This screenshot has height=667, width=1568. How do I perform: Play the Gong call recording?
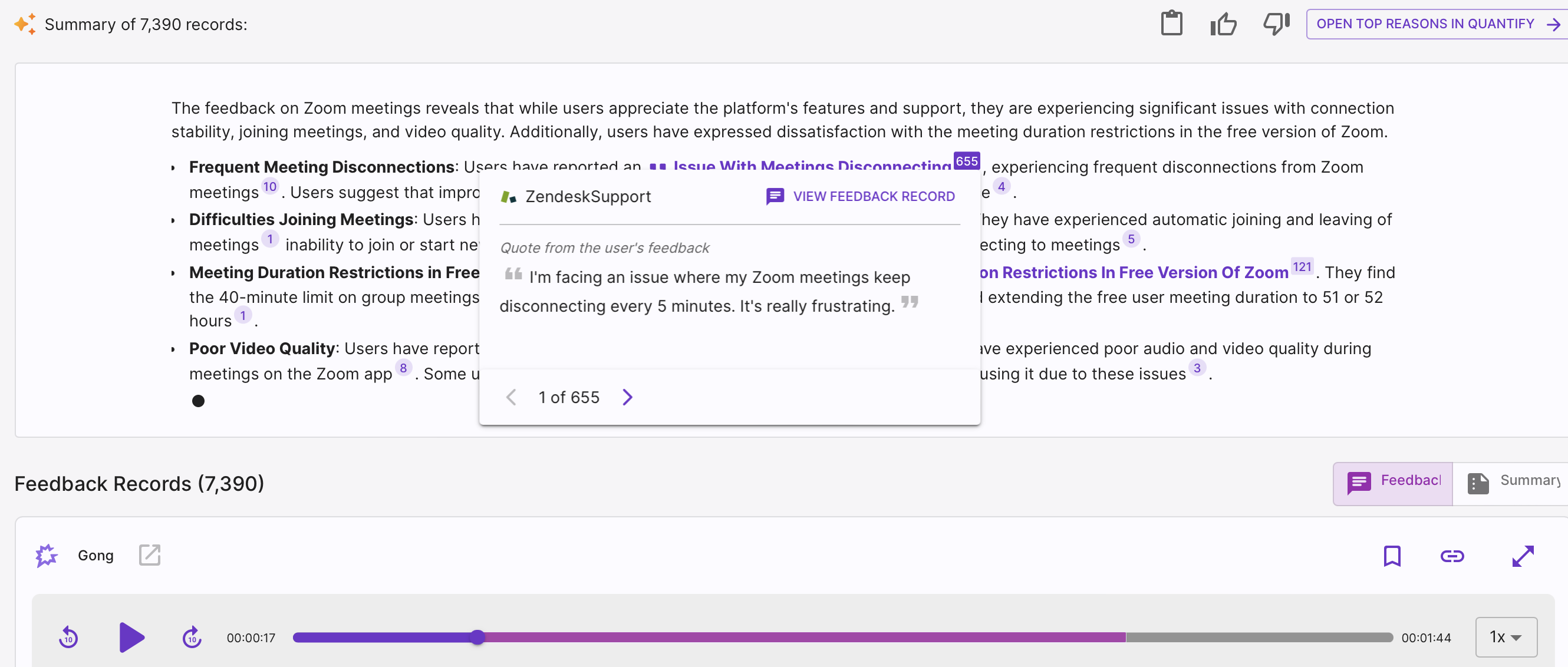pyautogui.click(x=131, y=637)
